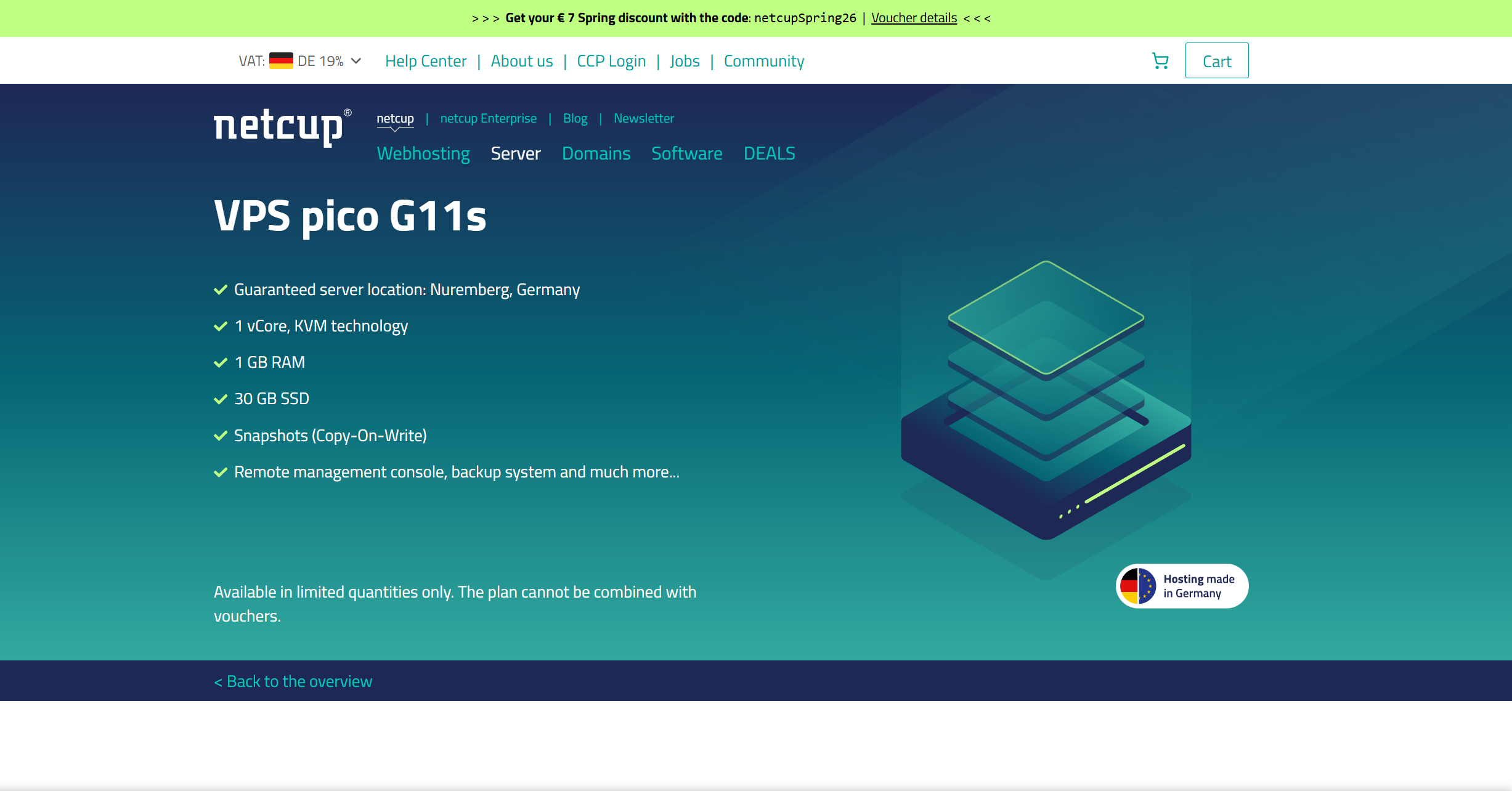Viewport: 1512px width, 791px height.
Task: Click the Hosting made in Germany badge
Action: (1181, 586)
